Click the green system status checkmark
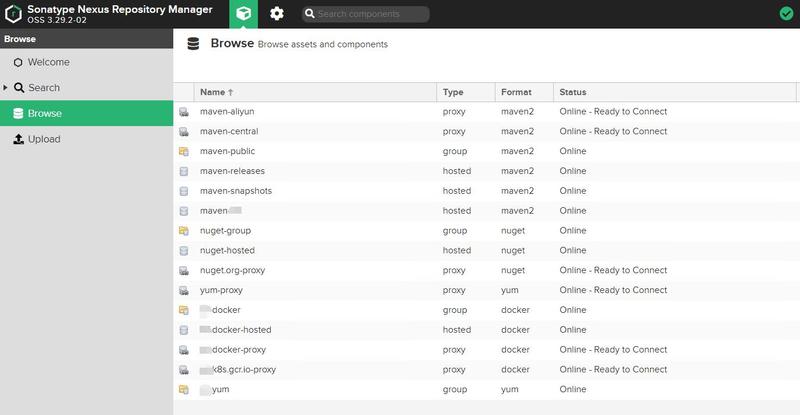This screenshot has height=415, width=800. [x=786, y=13]
